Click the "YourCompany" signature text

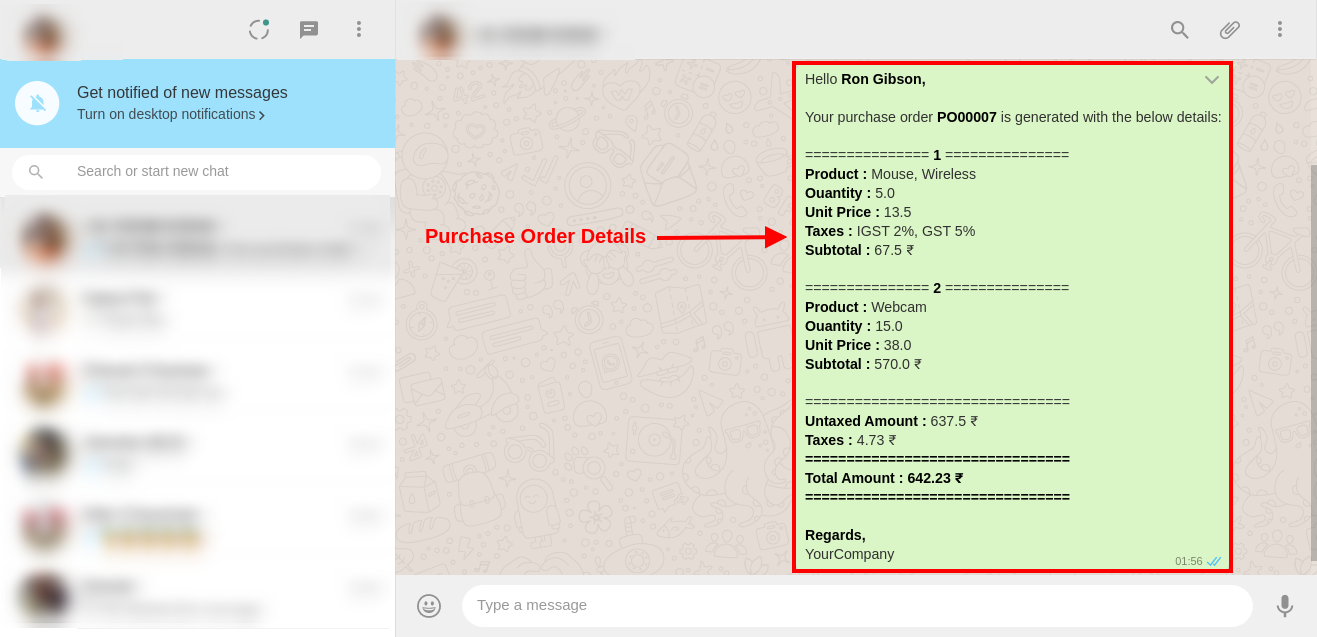[x=850, y=554]
